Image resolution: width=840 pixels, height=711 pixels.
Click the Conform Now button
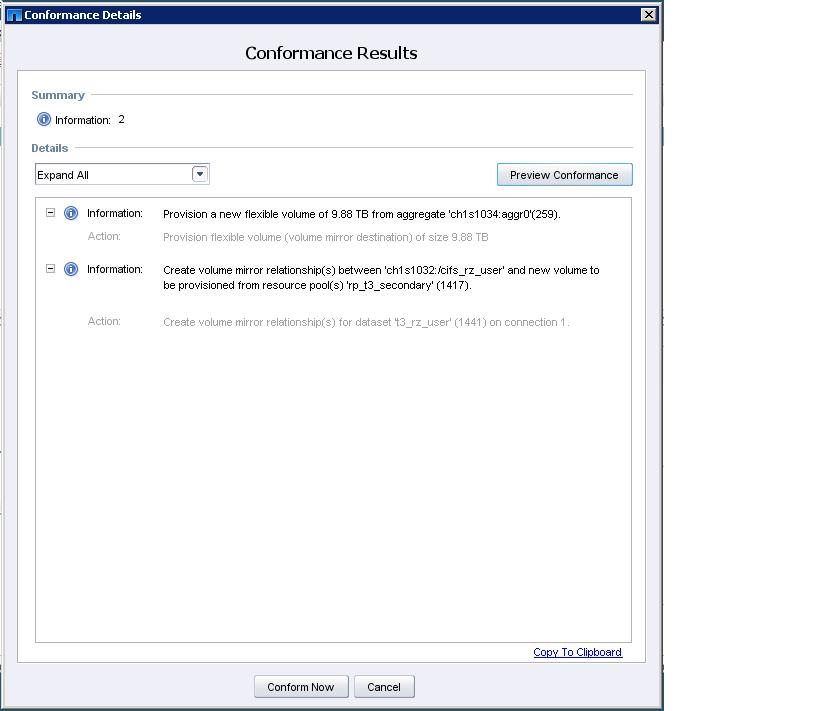(x=301, y=687)
